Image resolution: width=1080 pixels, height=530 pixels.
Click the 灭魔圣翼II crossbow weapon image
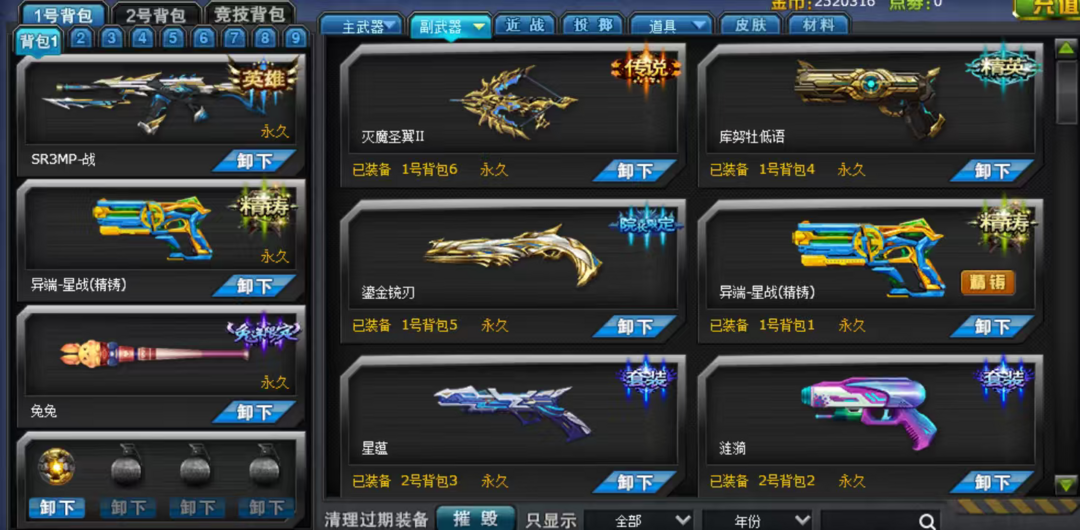tap(513, 101)
